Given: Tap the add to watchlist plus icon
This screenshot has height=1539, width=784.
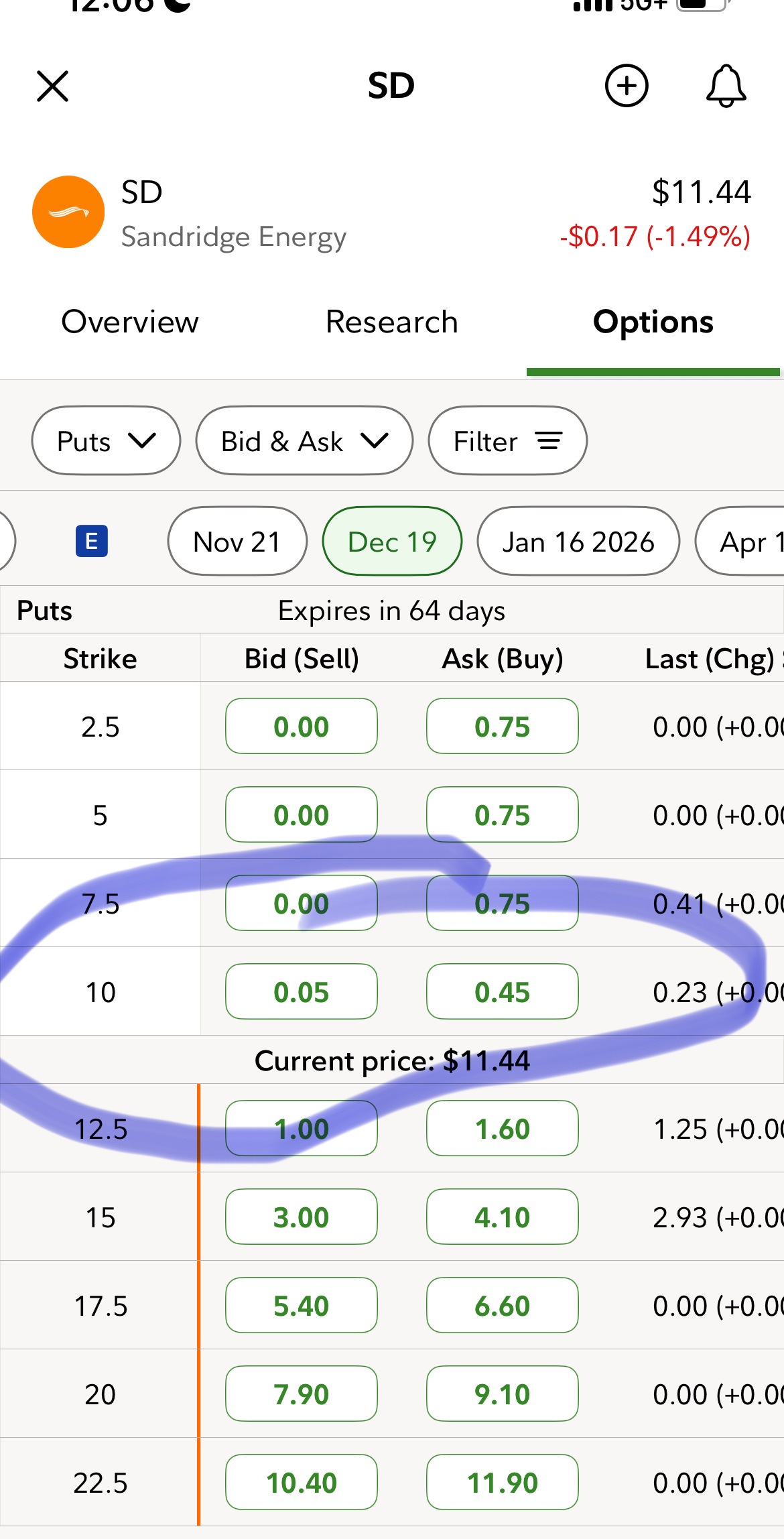Looking at the screenshot, I should pyautogui.click(x=627, y=86).
